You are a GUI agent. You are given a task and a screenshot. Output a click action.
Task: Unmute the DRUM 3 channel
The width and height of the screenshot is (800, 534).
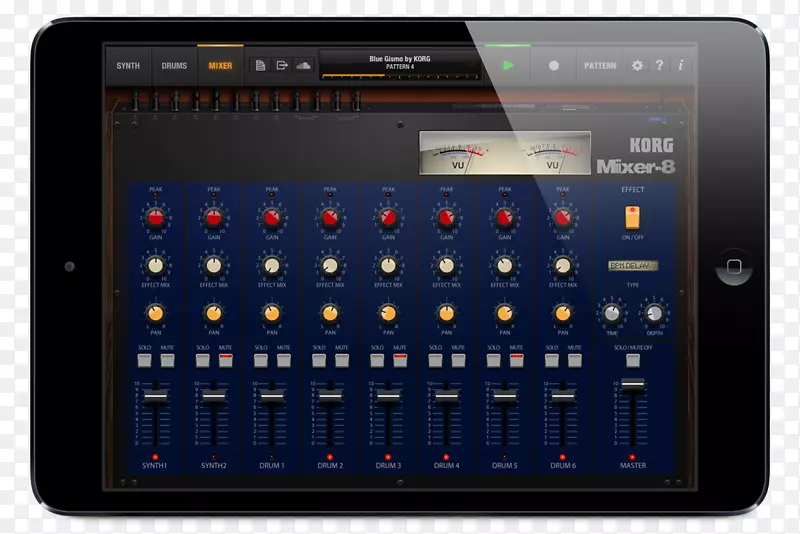pyautogui.click(x=400, y=361)
